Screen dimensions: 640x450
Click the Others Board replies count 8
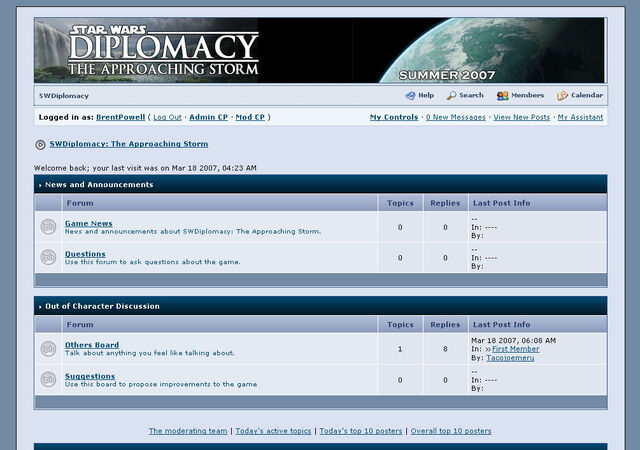point(445,349)
